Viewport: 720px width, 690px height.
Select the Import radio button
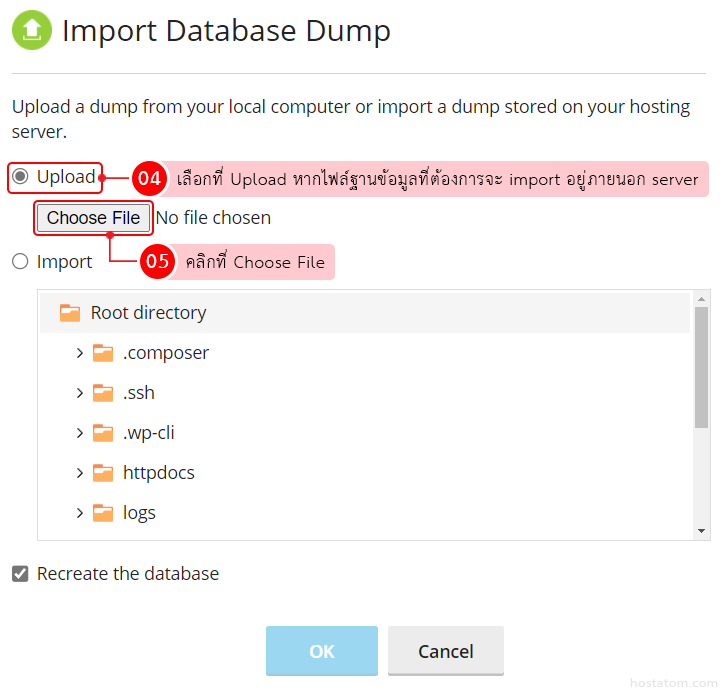[x=20, y=262]
